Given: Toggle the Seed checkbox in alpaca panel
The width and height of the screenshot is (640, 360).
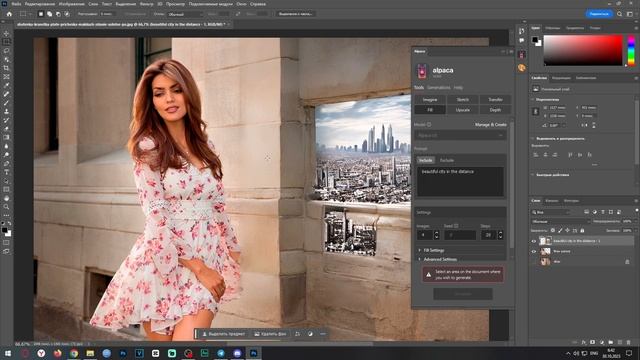Looking at the screenshot, I should pos(456,226).
